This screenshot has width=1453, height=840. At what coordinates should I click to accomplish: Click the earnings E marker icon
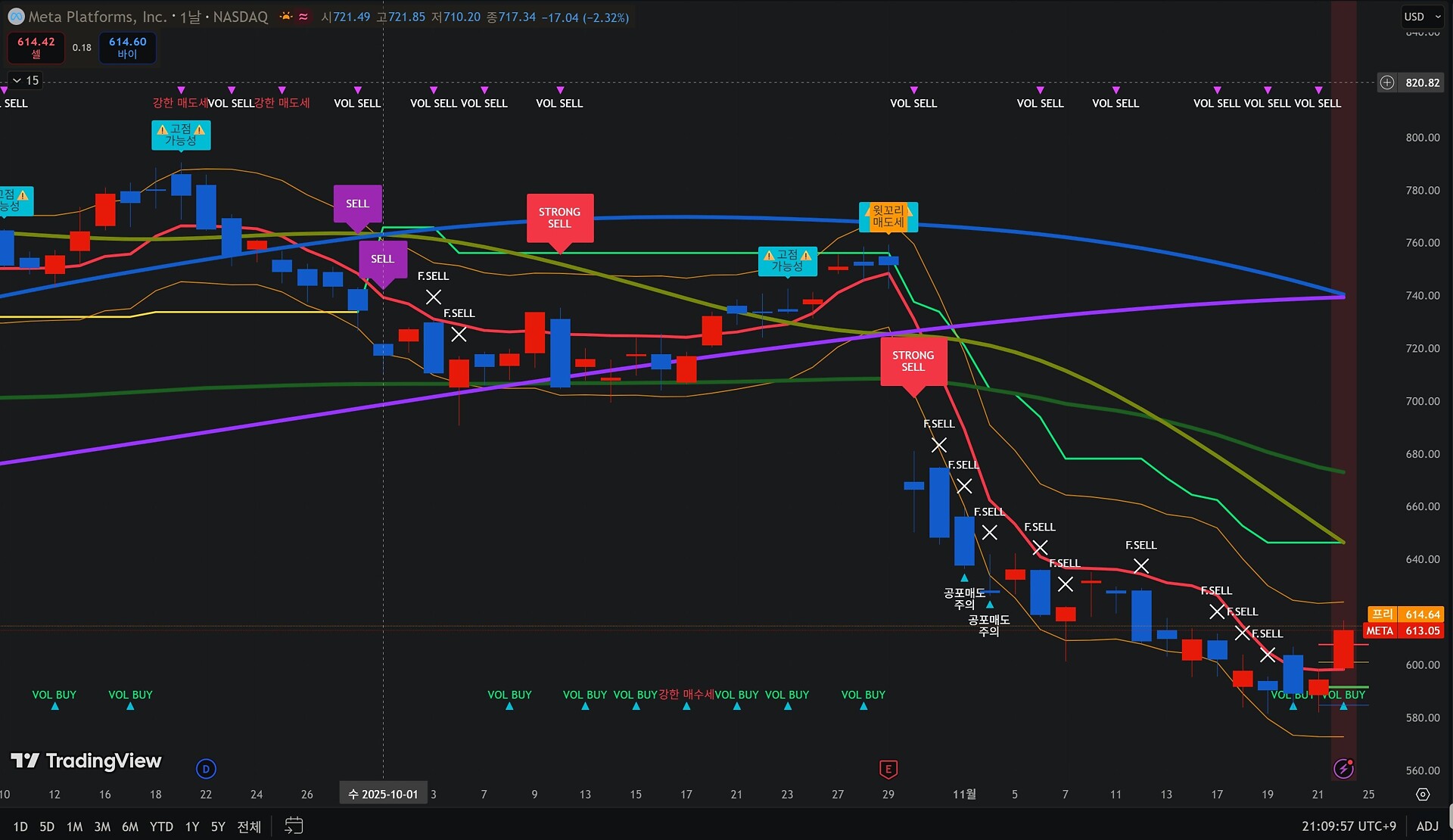tap(888, 769)
